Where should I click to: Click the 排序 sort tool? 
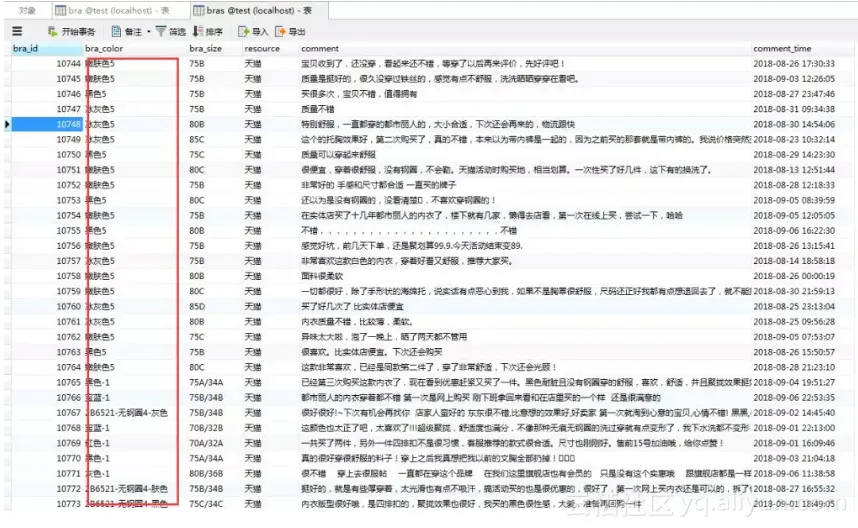coord(208,32)
